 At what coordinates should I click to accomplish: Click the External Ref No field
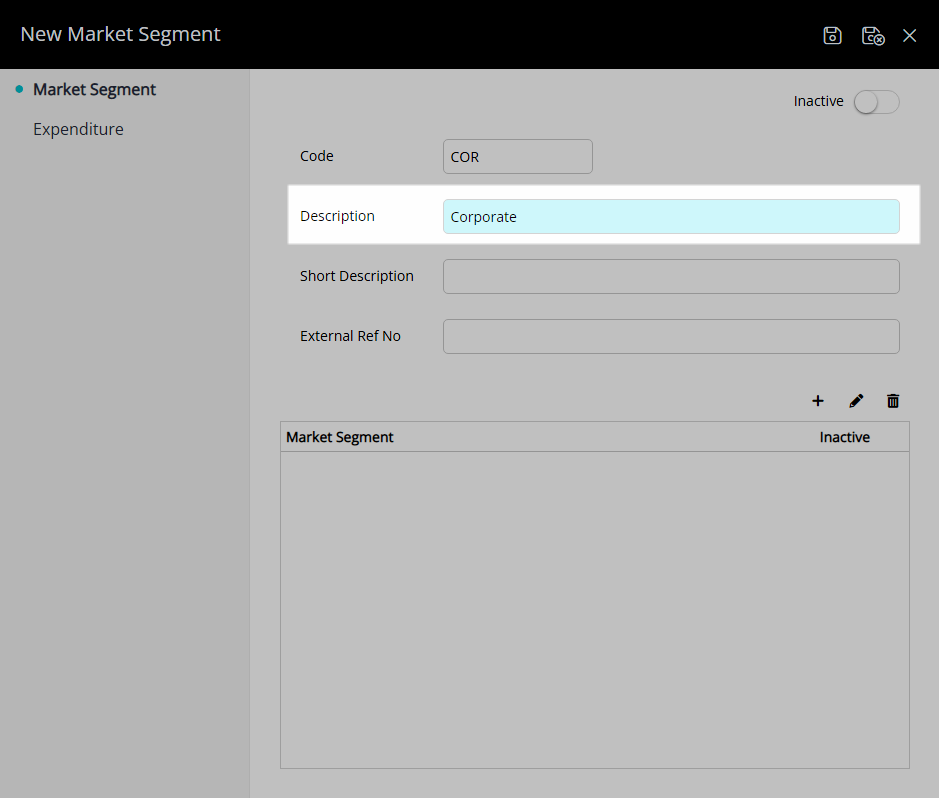pyautogui.click(x=671, y=336)
